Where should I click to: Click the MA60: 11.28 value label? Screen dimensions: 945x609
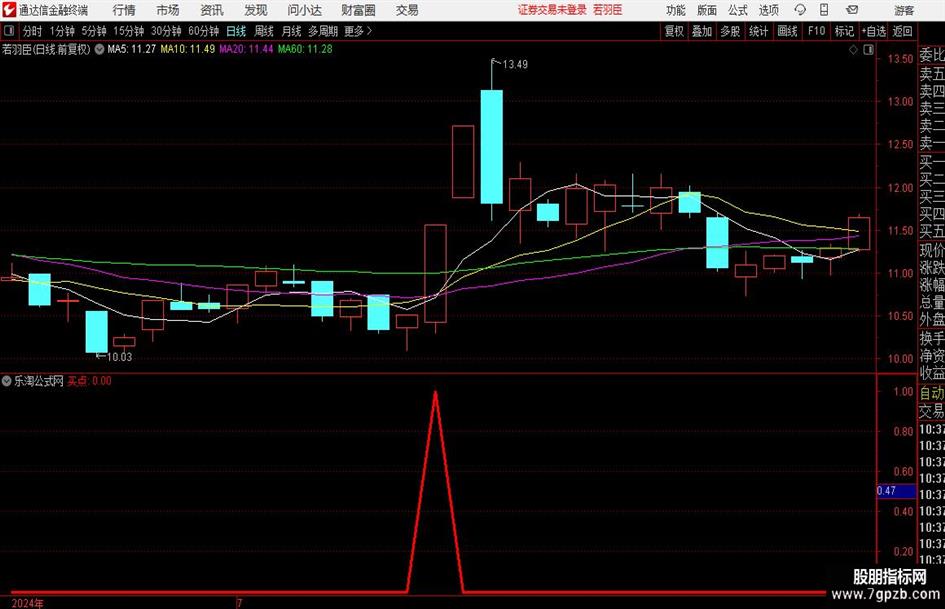(305, 49)
